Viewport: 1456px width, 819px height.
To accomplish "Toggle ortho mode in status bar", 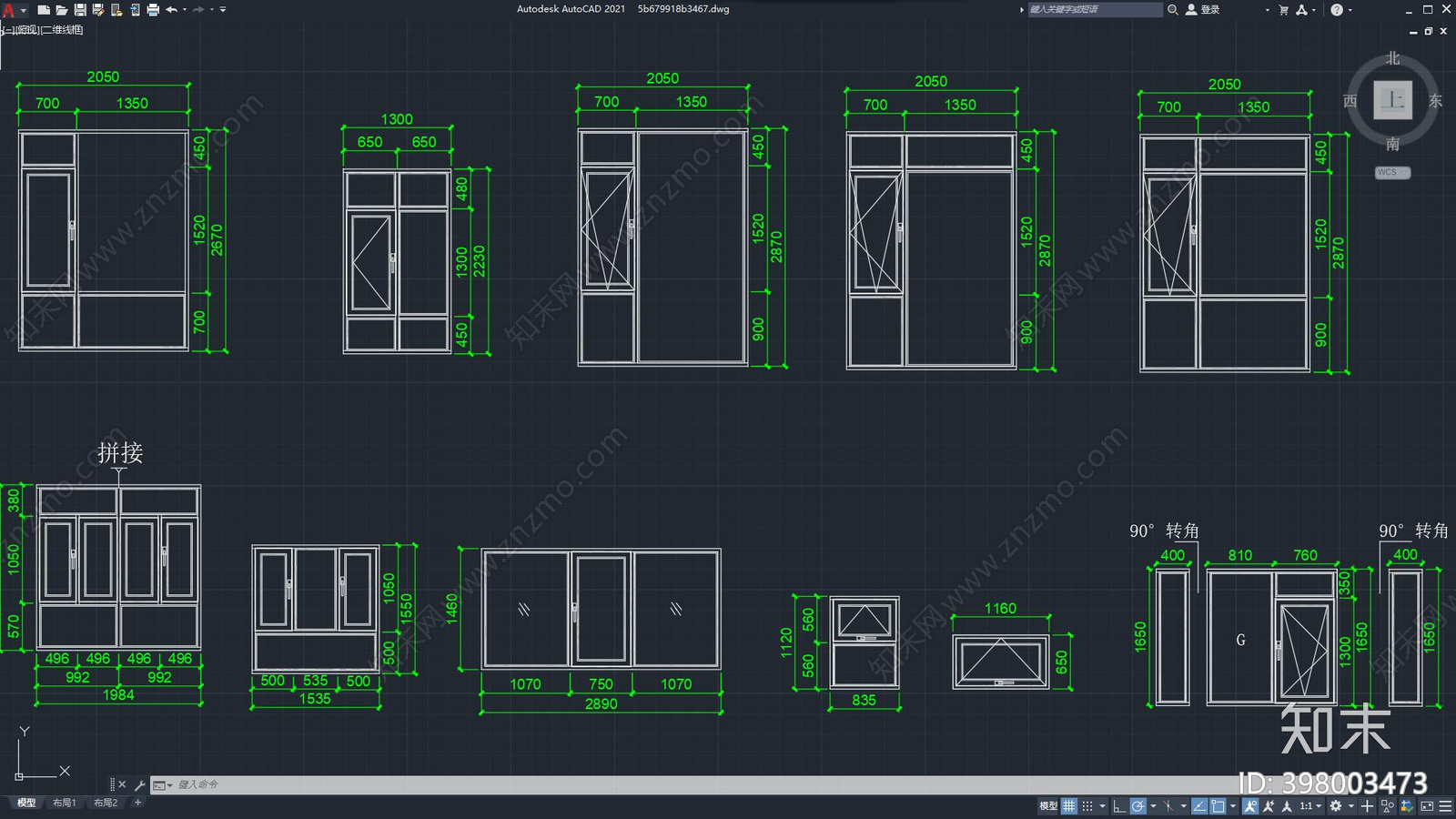I will (1119, 806).
